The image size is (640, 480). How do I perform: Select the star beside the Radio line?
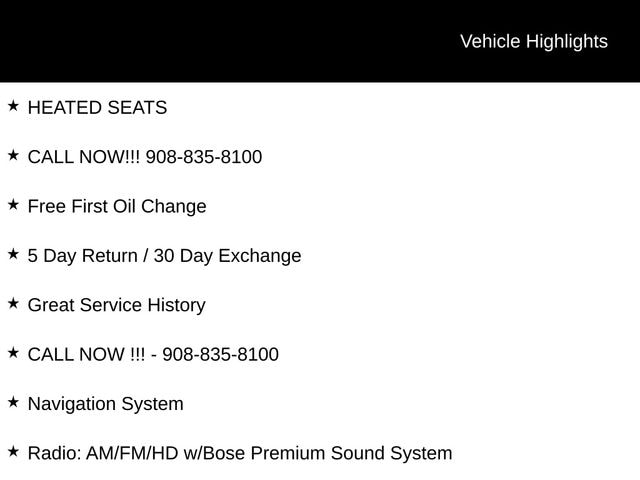13,451
